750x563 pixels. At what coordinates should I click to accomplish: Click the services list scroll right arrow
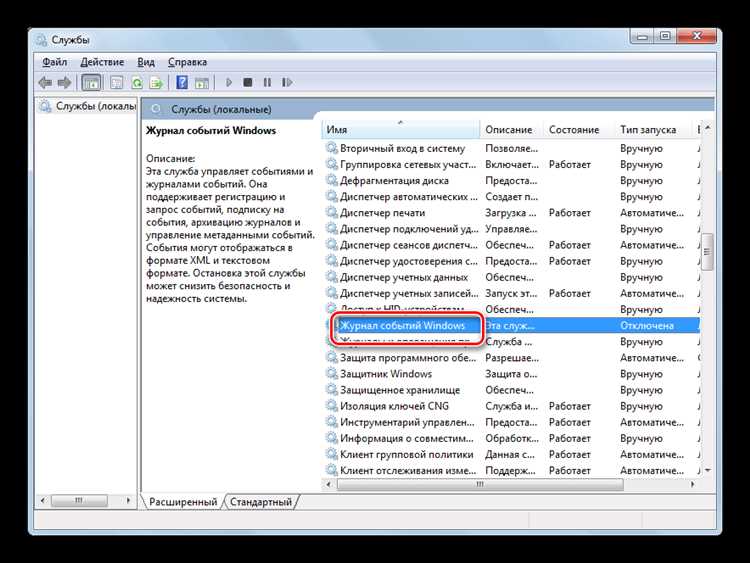693,485
